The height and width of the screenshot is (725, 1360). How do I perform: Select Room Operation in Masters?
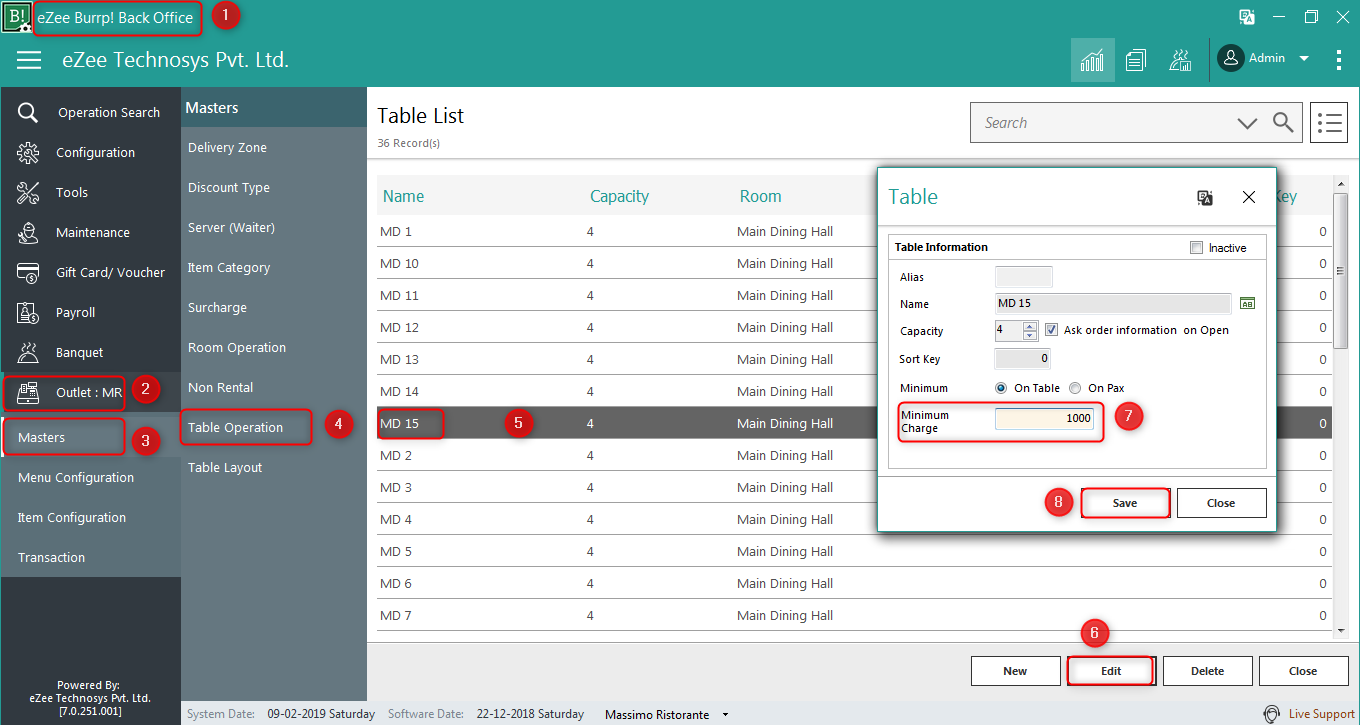pos(237,347)
